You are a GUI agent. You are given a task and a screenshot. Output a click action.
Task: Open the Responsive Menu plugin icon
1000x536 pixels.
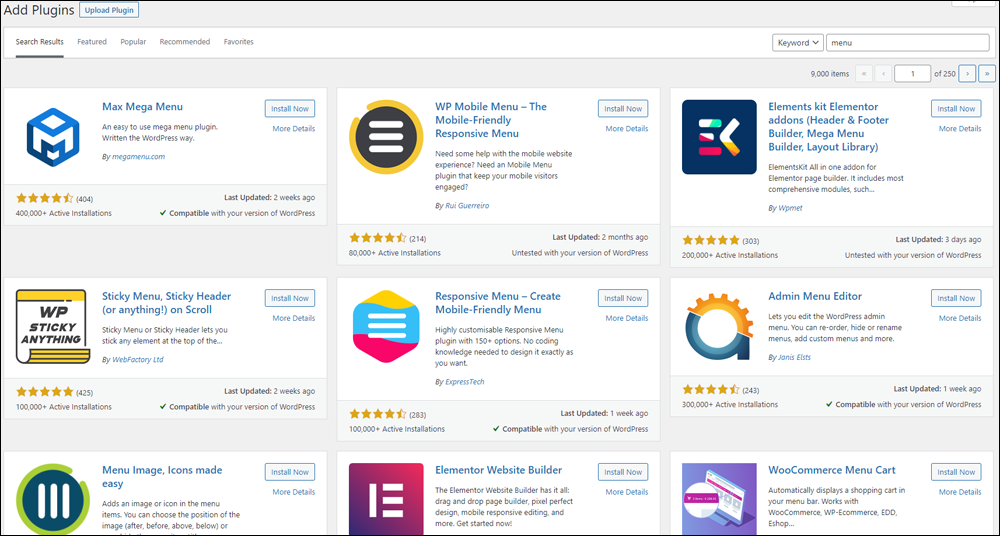[x=386, y=327]
